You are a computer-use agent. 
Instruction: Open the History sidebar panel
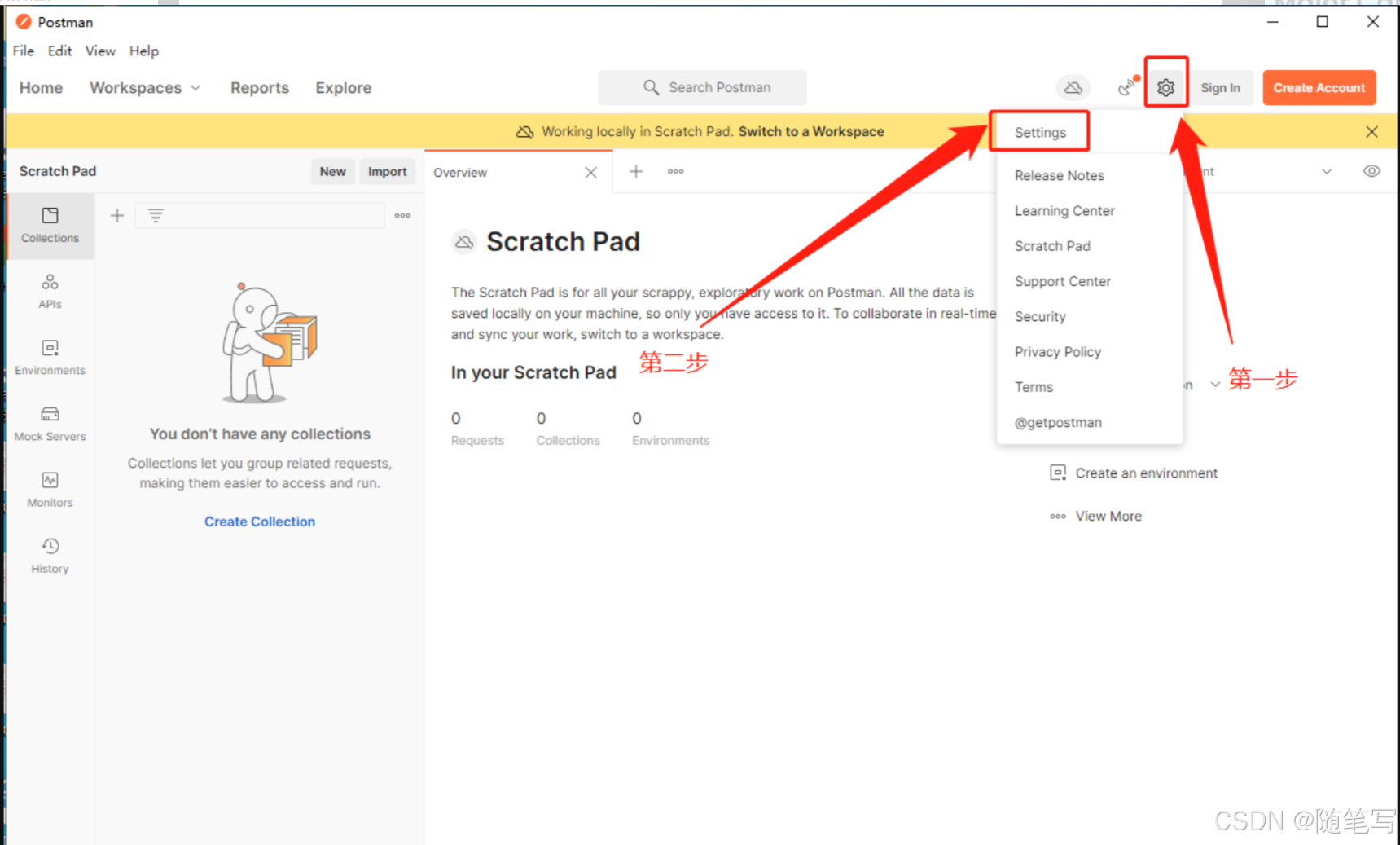(50, 556)
